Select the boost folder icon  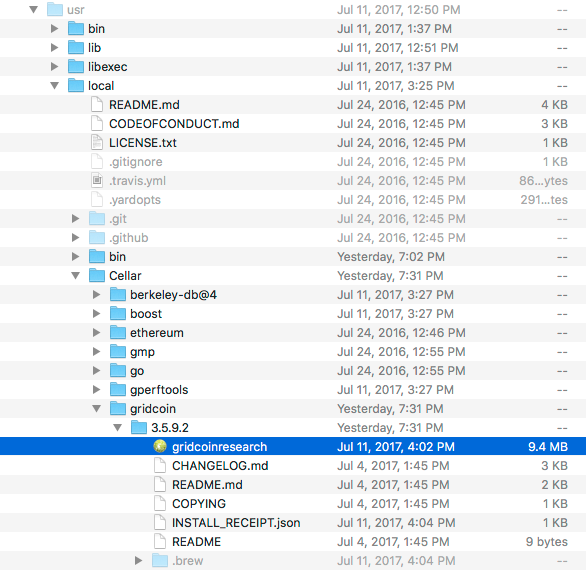pyautogui.click(x=118, y=314)
